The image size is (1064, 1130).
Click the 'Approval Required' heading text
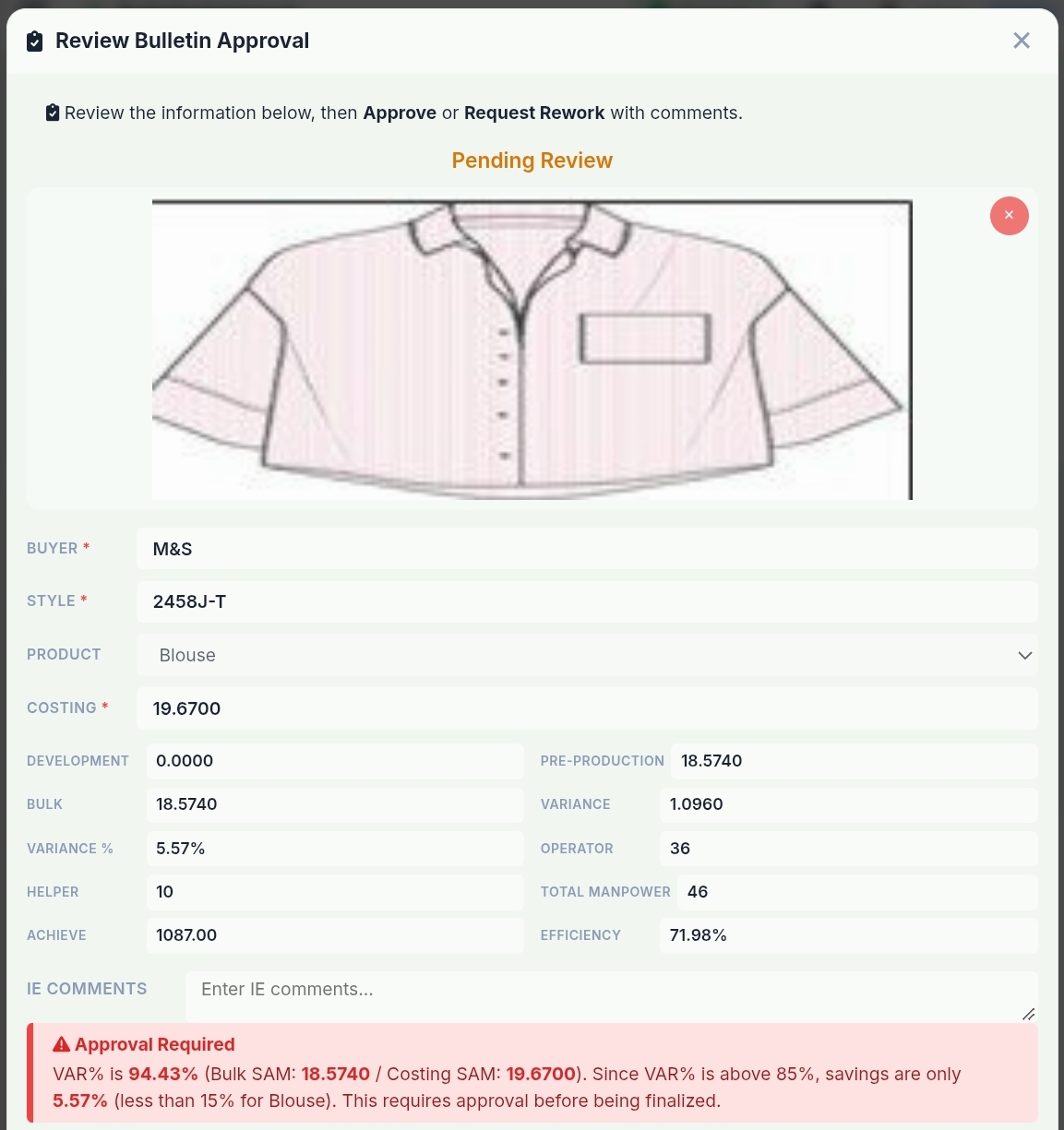(155, 1044)
